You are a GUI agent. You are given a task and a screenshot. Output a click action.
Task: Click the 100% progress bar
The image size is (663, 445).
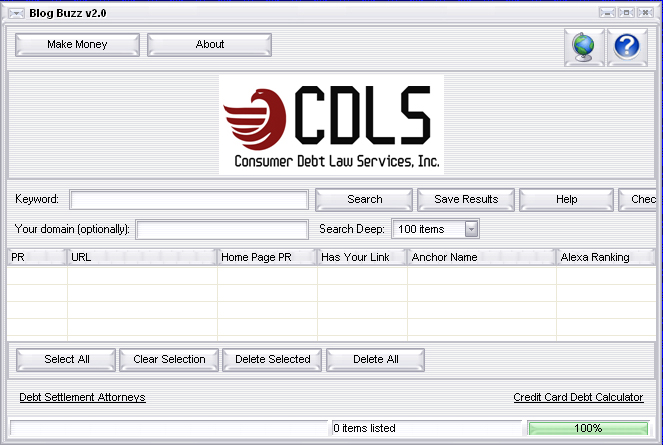588,428
